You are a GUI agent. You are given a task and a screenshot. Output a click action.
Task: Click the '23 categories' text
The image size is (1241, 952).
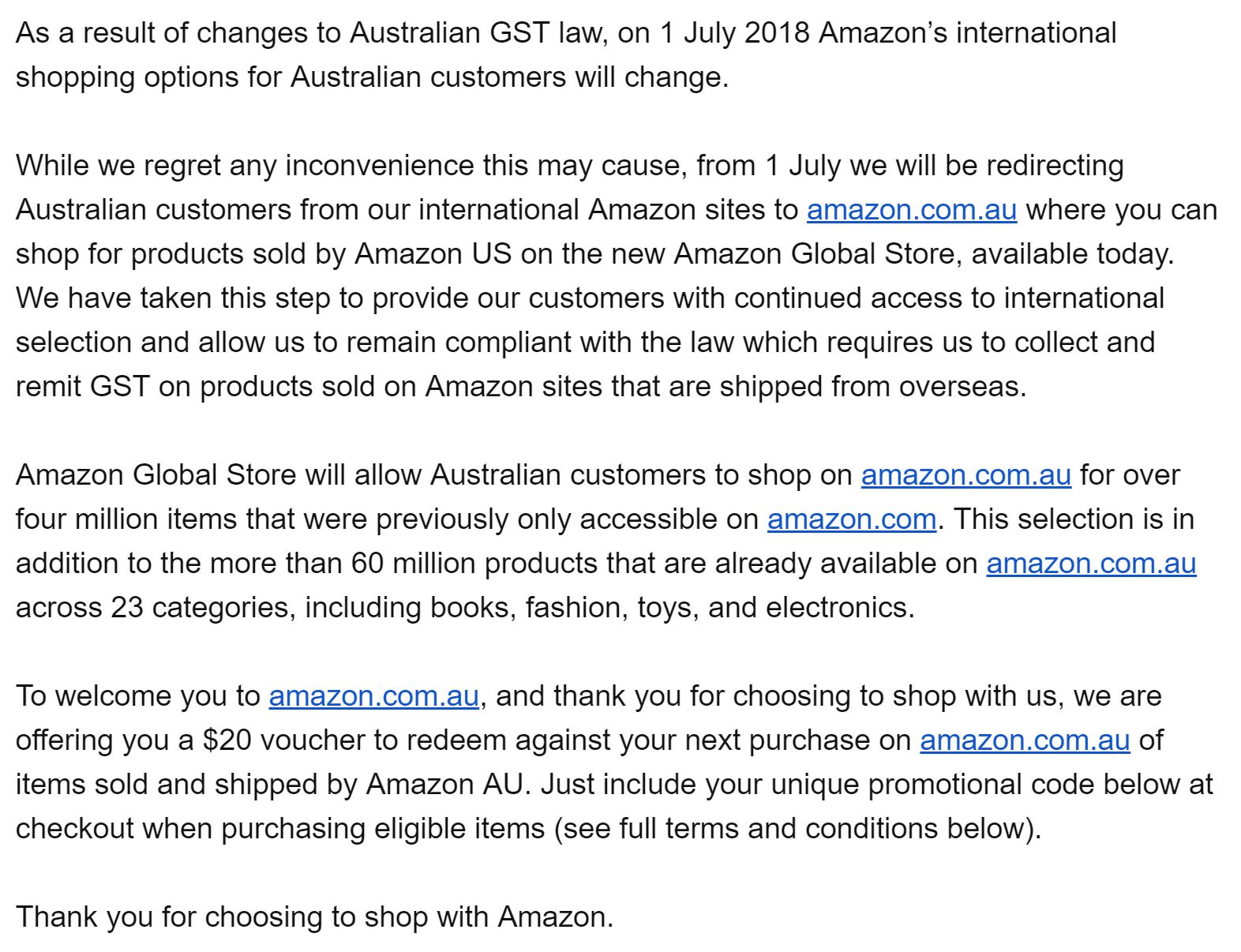tap(203, 608)
